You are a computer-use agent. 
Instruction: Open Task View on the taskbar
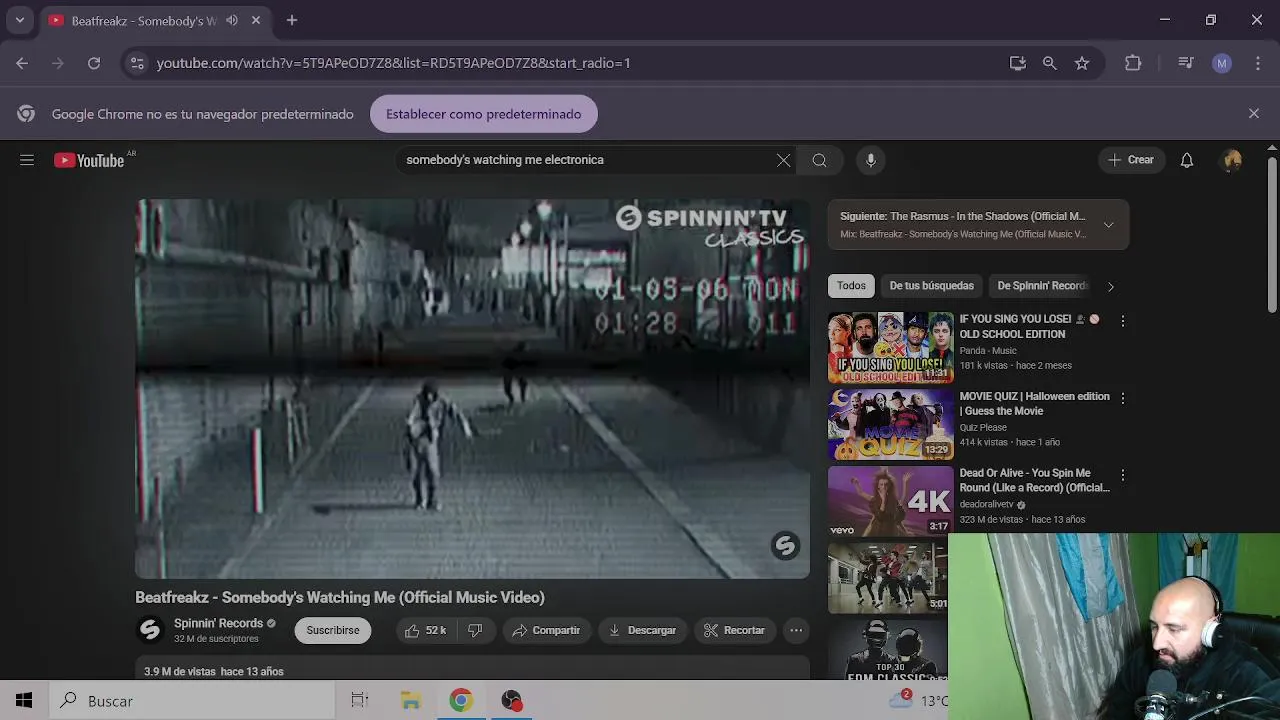point(360,701)
